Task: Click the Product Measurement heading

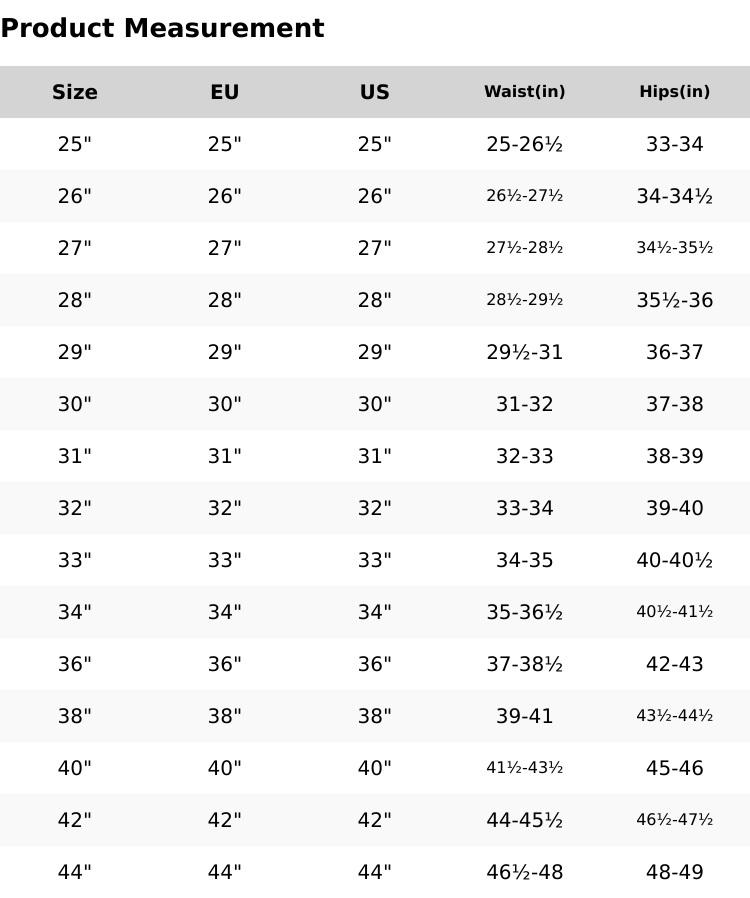Action: pos(162,29)
